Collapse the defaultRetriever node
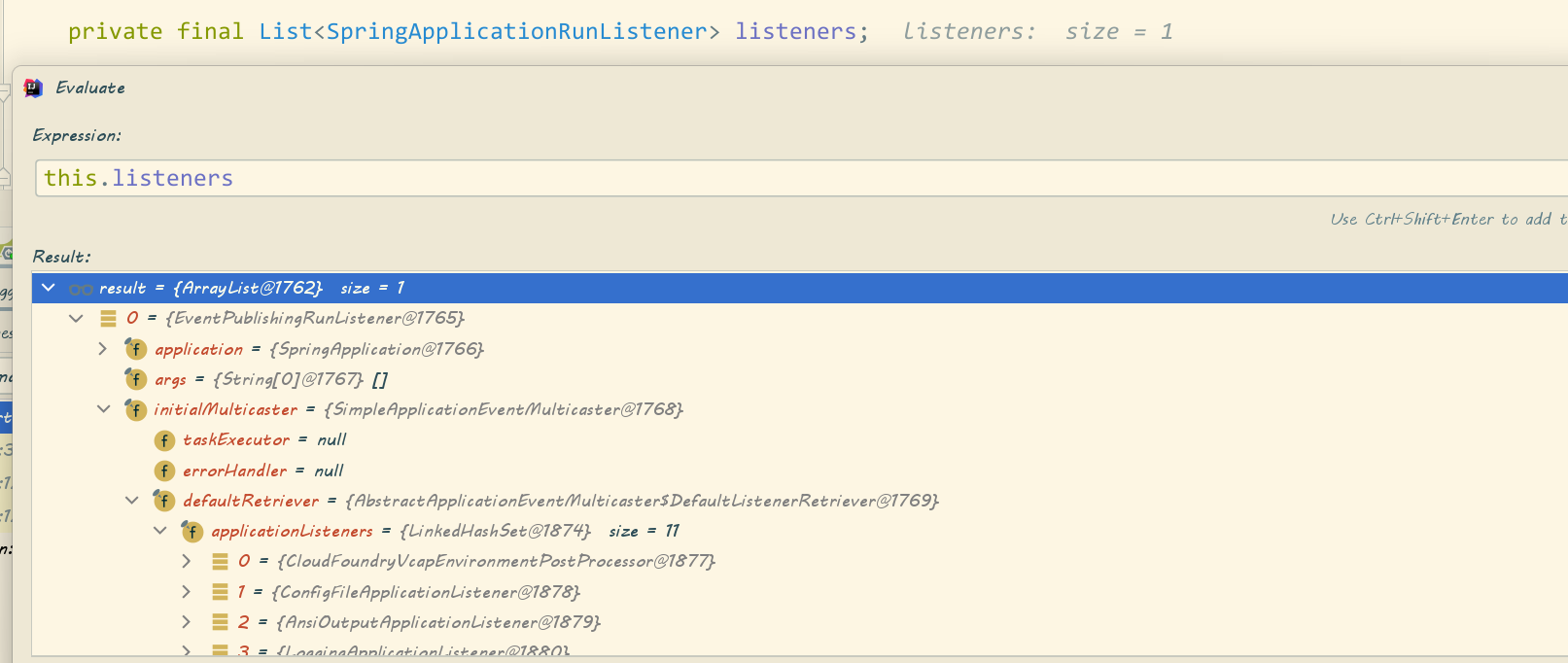 132,501
